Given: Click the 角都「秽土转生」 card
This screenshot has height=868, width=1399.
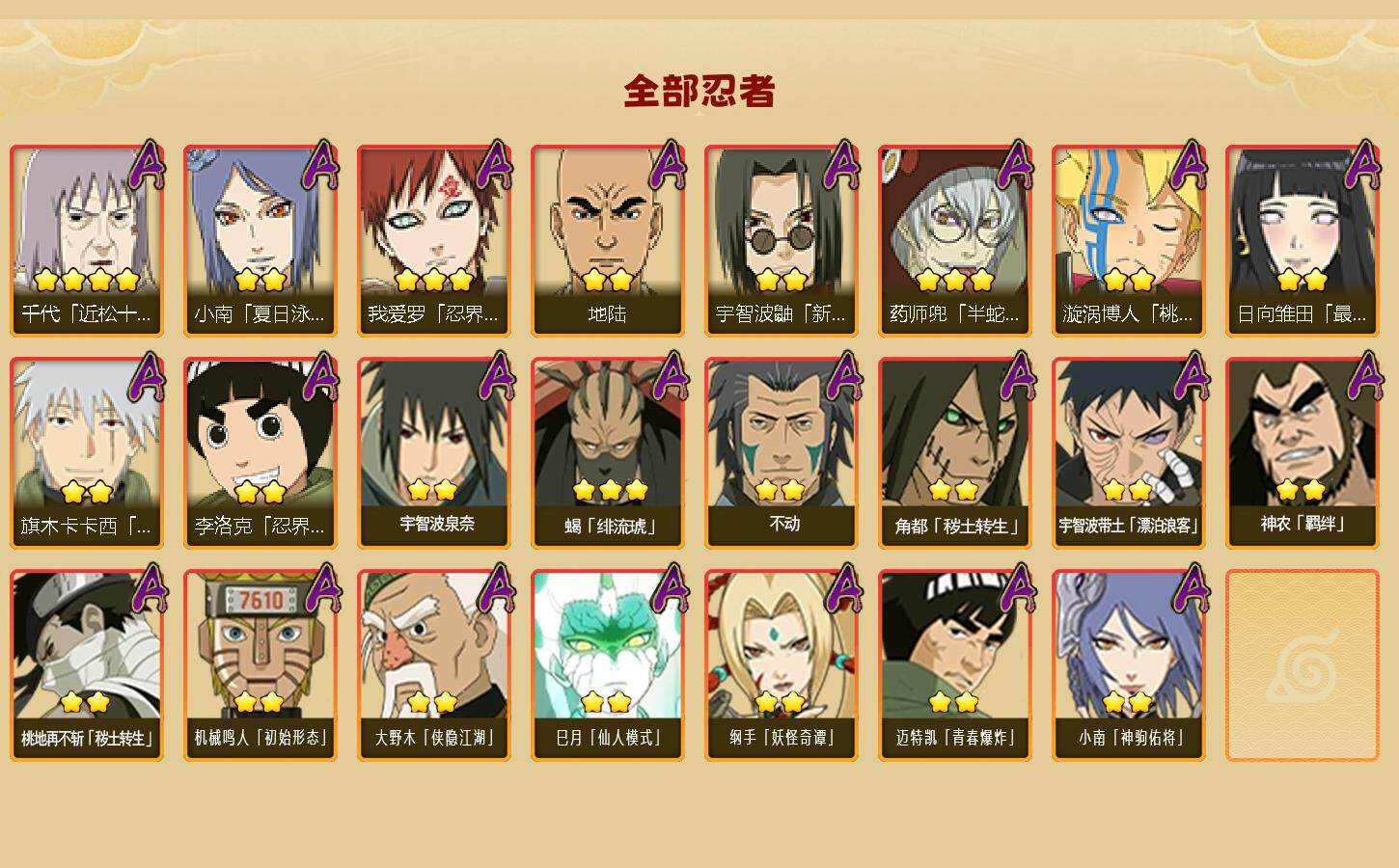Looking at the screenshot, I should [x=954, y=453].
